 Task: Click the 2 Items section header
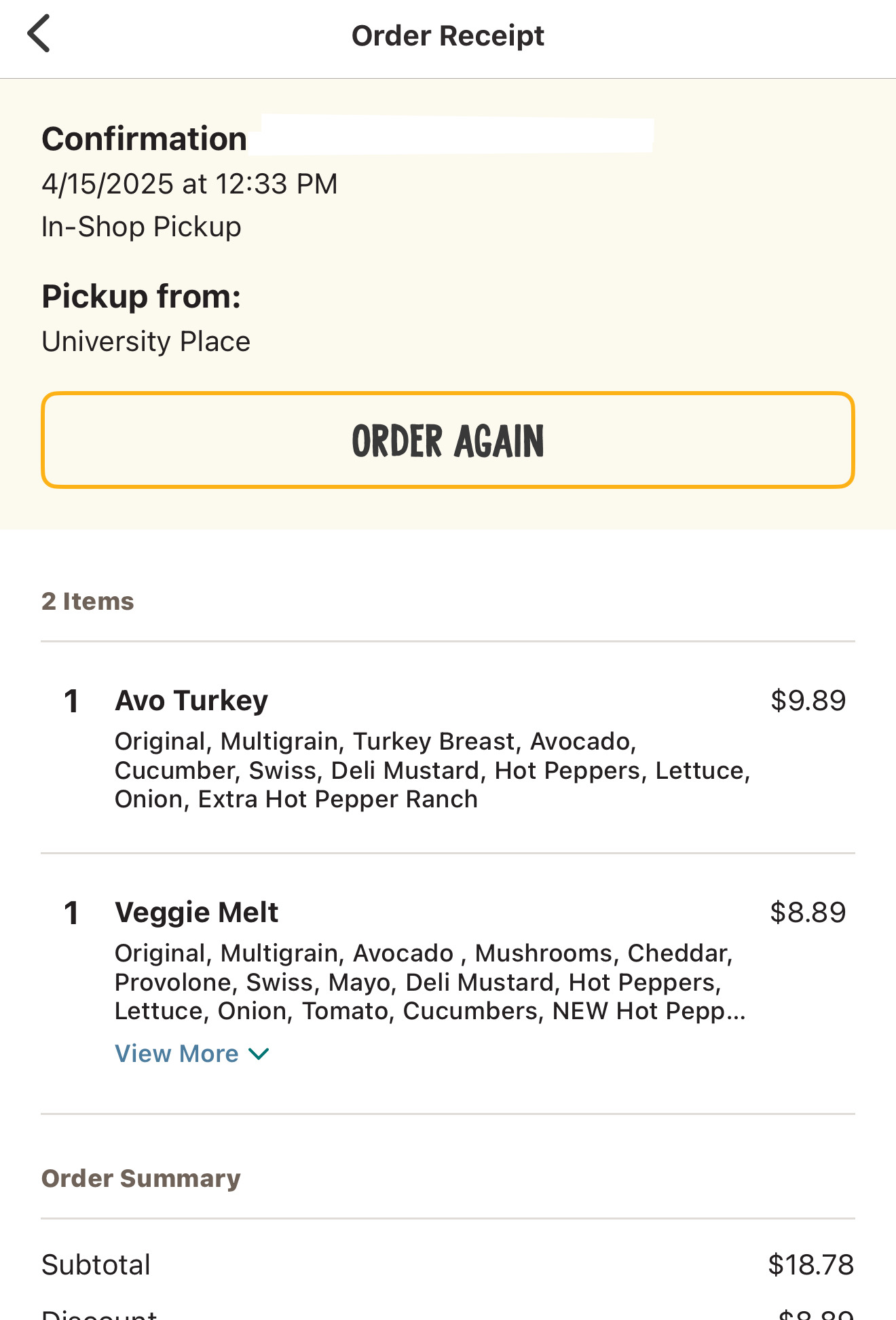pos(88,602)
